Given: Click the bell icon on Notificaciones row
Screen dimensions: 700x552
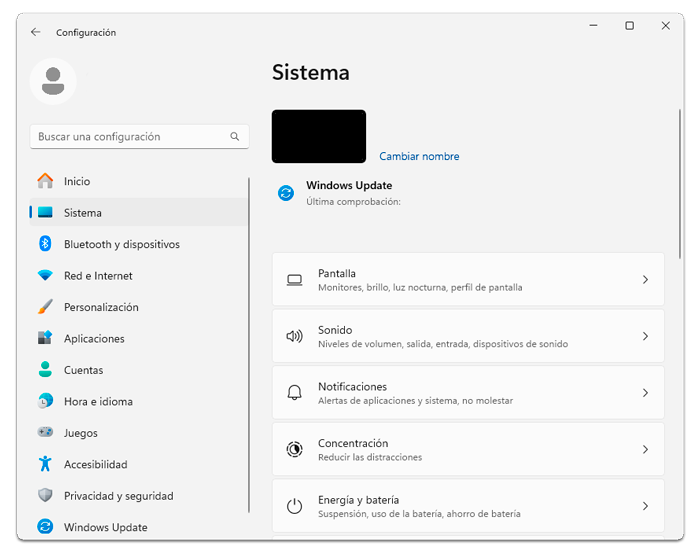Looking at the screenshot, I should [x=295, y=393].
